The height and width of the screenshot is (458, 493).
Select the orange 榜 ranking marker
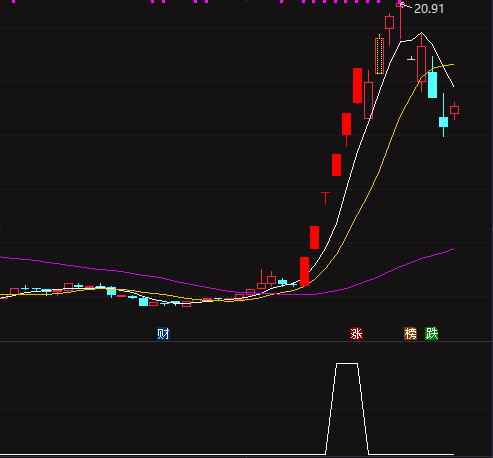coord(410,333)
